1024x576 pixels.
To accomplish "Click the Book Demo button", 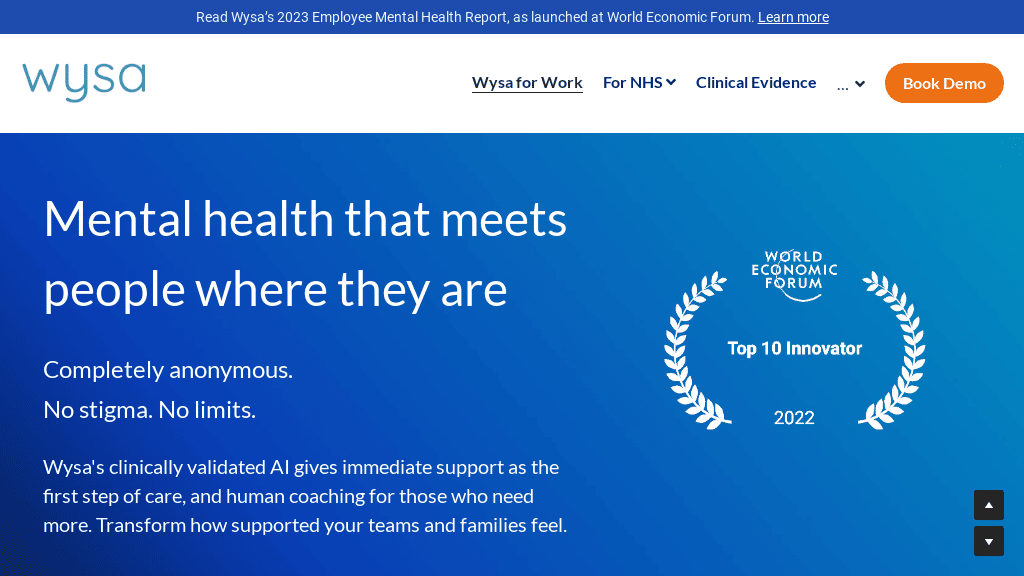I will click(943, 83).
